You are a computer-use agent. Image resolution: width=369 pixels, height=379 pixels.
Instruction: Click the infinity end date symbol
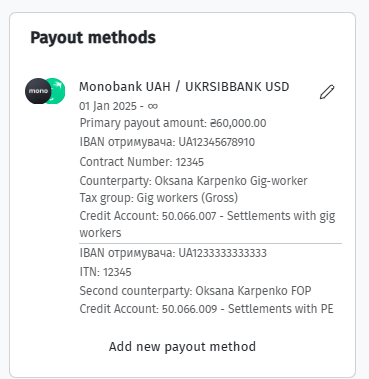tap(153, 106)
